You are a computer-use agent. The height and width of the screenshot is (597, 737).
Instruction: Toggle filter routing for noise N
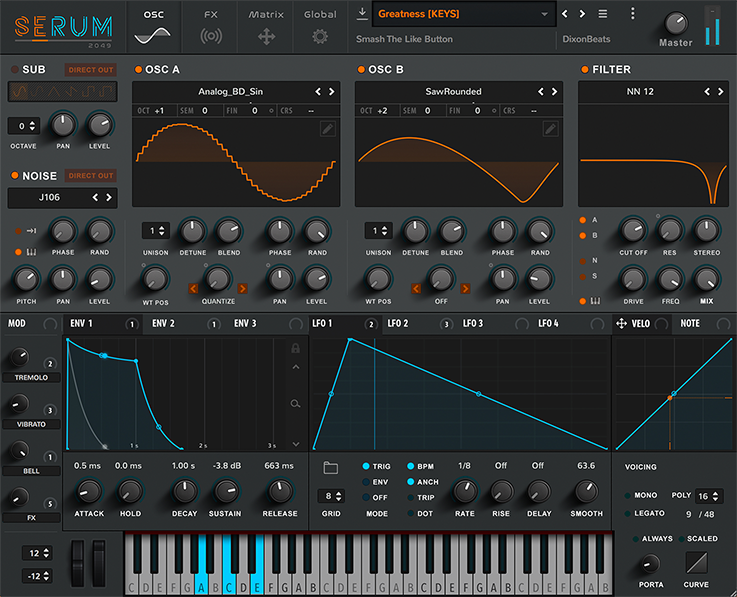(583, 261)
